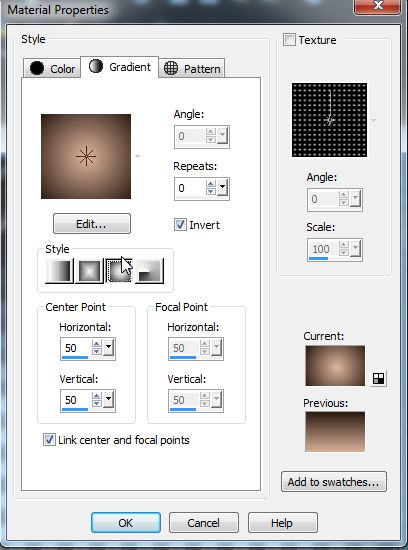Click the All tools icon beside Current
The height and width of the screenshot is (550, 408).
(378, 378)
